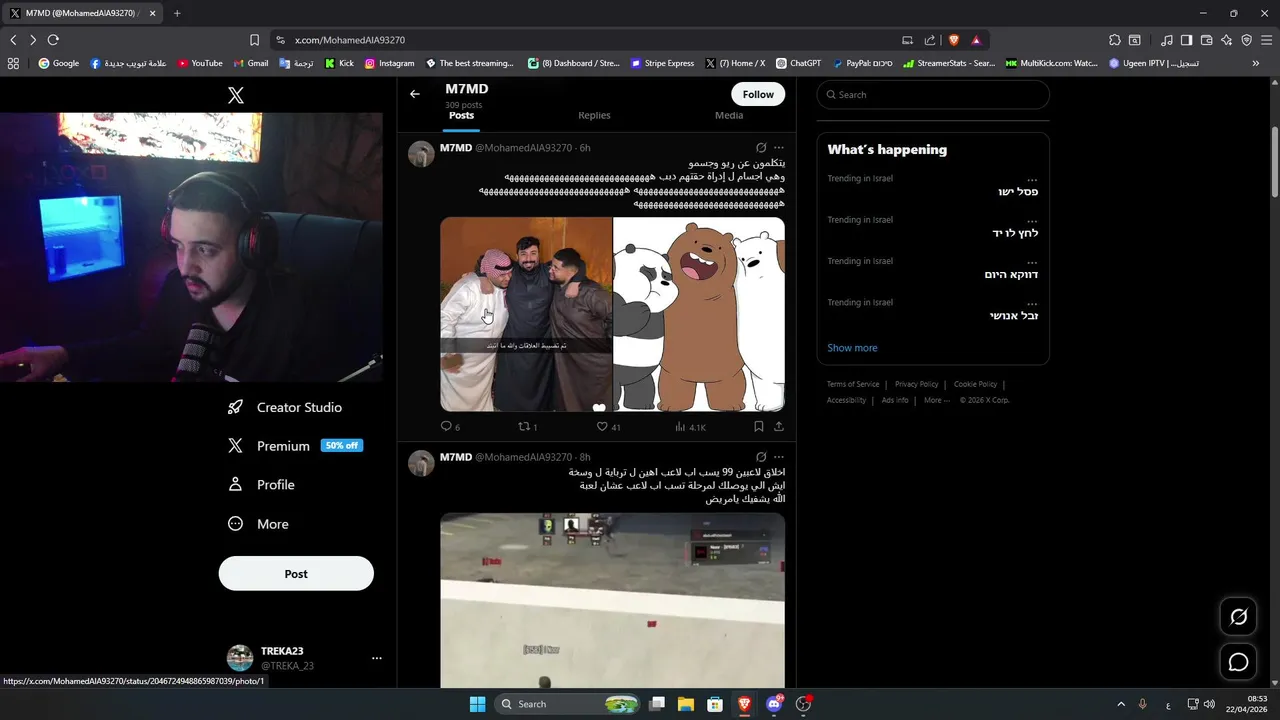
Task: Follow the M7MD account
Action: (x=758, y=94)
